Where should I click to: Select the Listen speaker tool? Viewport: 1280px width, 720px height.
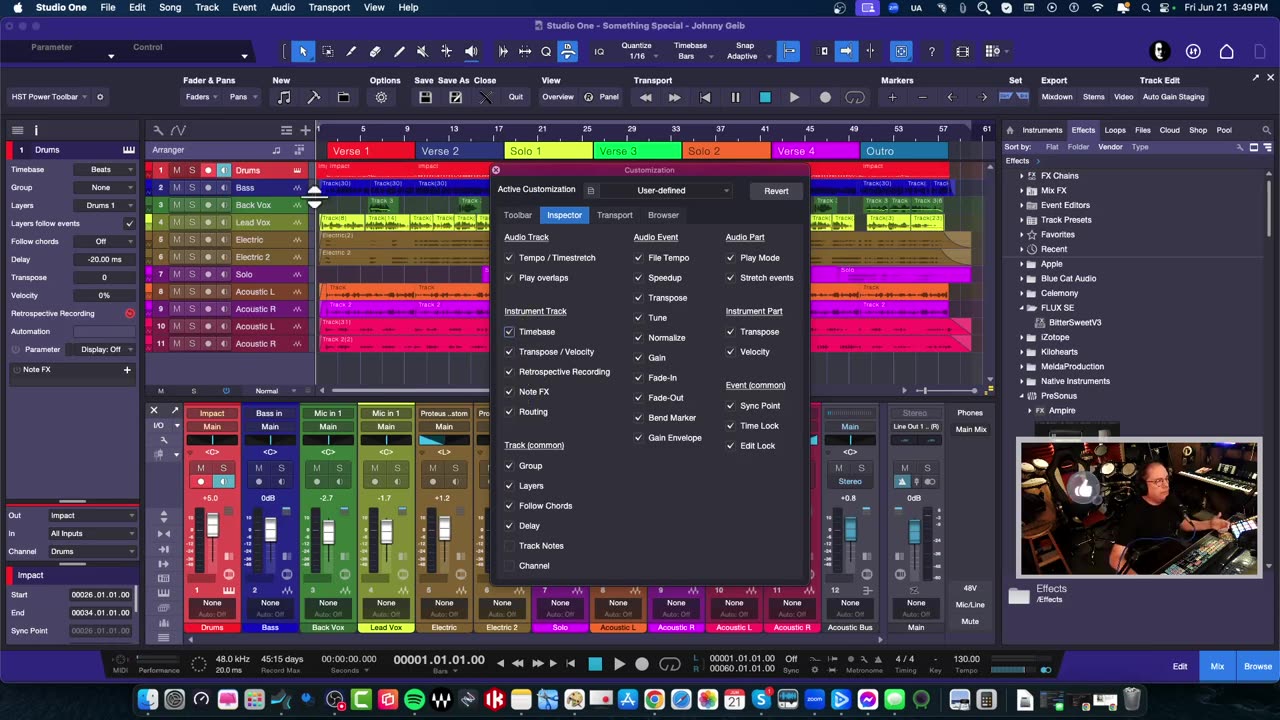pyautogui.click(x=471, y=51)
